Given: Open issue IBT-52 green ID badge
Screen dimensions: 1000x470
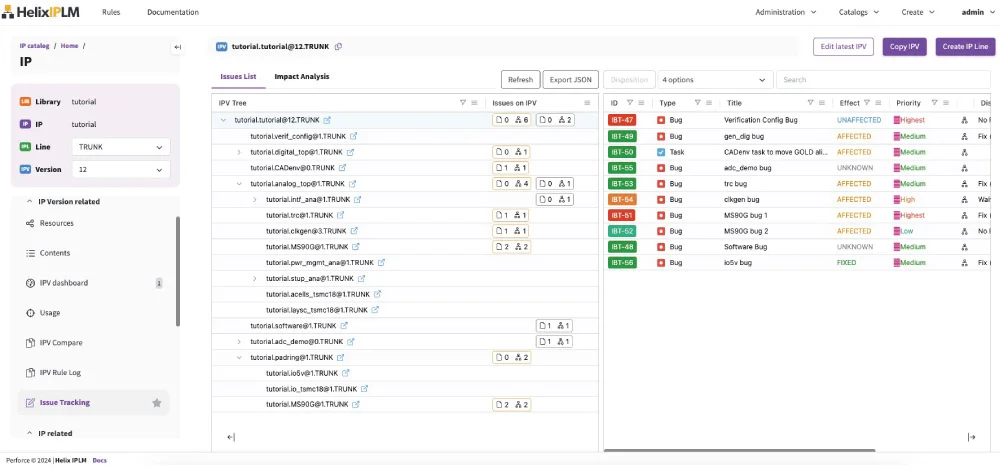Looking at the screenshot, I should click(x=622, y=231).
